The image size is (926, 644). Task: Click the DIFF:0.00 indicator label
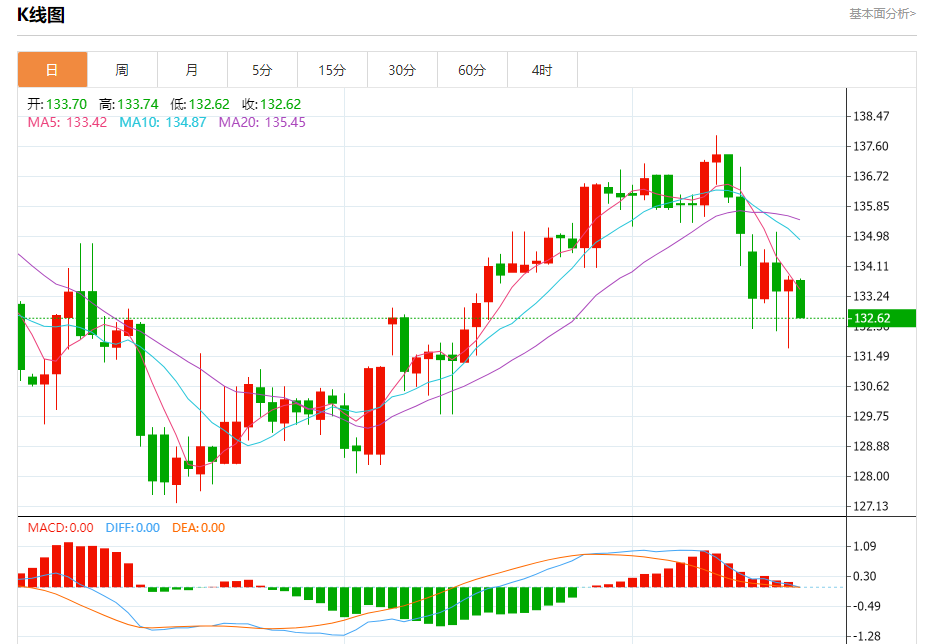click(x=132, y=528)
